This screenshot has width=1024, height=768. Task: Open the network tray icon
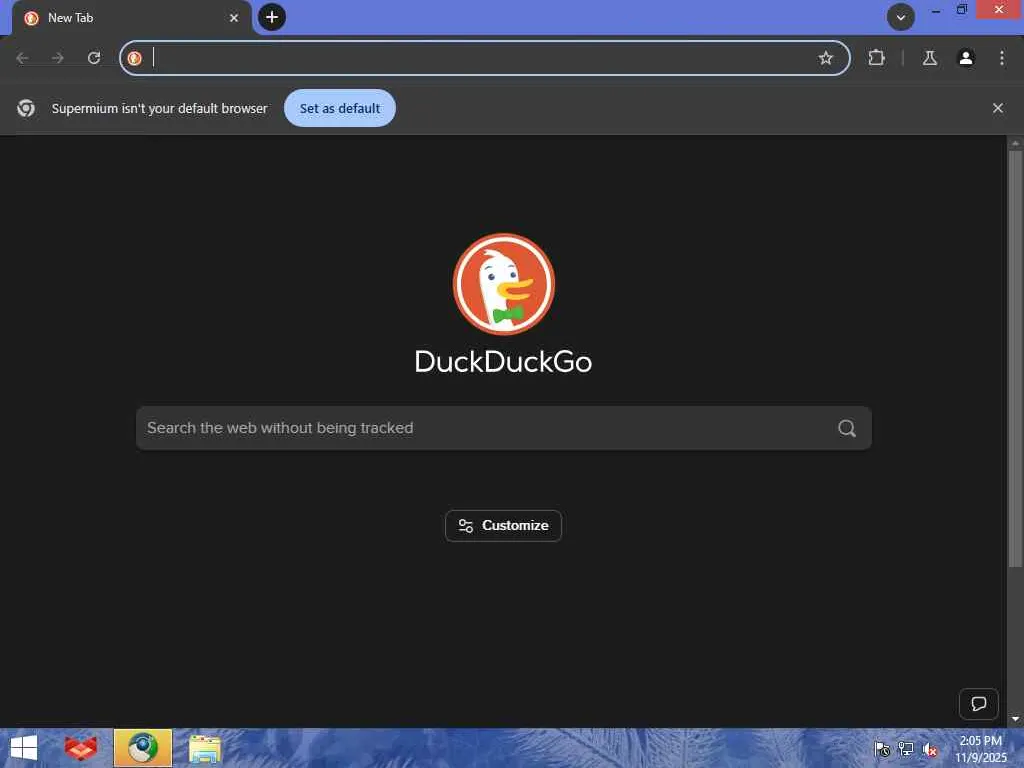pyautogui.click(x=906, y=749)
